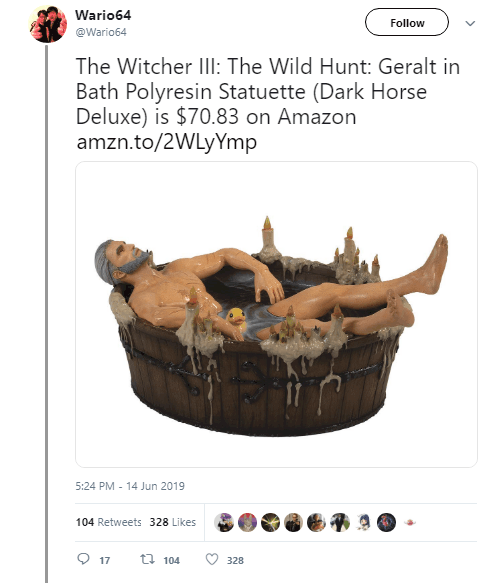Click the retweet arrows icon
The height and width of the screenshot is (583, 504).
[x=147, y=559]
